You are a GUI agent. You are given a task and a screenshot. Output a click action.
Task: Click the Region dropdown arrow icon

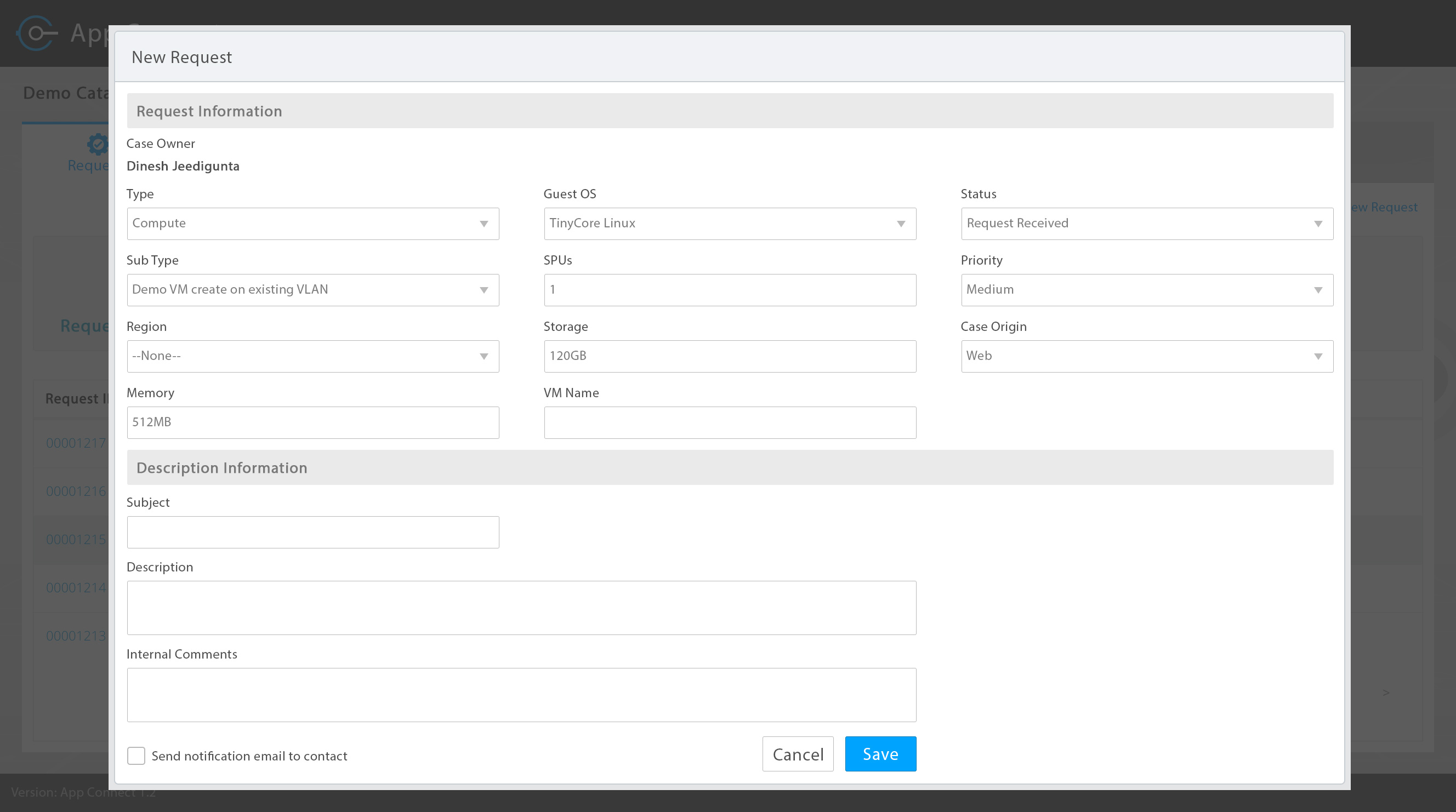tap(484, 356)
